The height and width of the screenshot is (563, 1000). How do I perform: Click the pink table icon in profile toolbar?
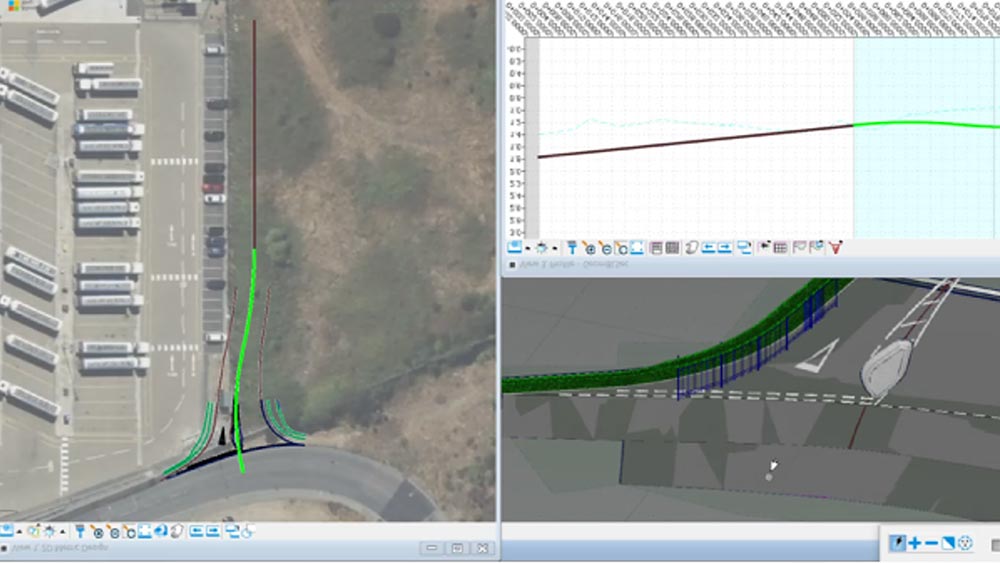point(781,248)
